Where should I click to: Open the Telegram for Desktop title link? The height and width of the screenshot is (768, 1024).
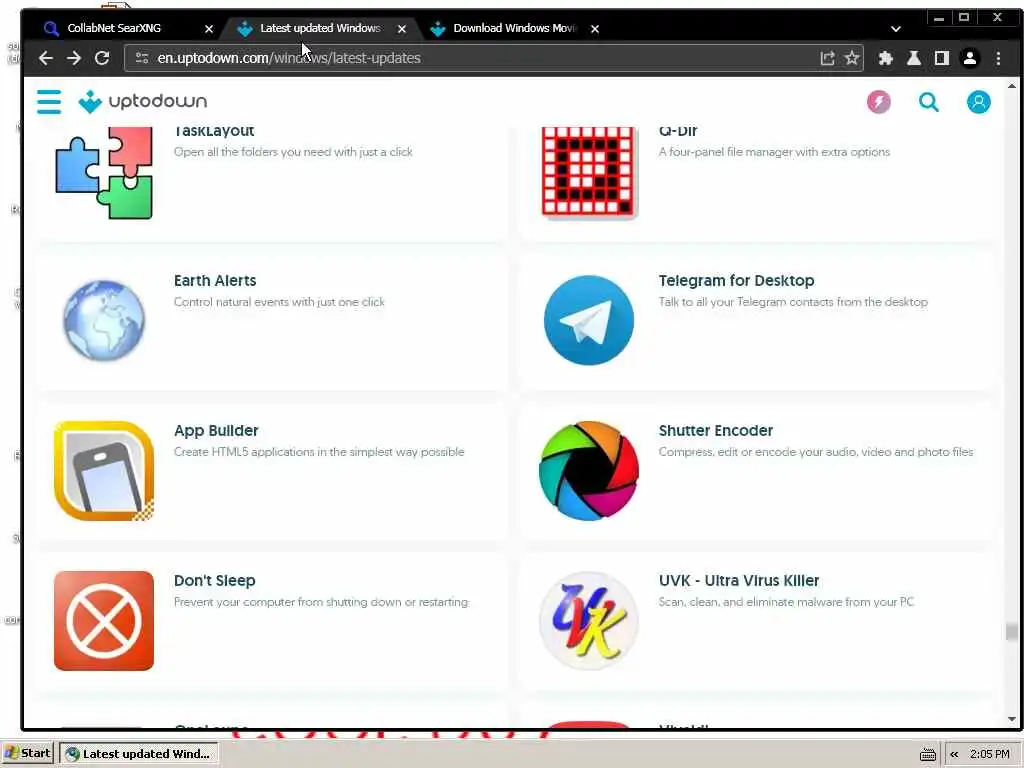tap(736, 281)
